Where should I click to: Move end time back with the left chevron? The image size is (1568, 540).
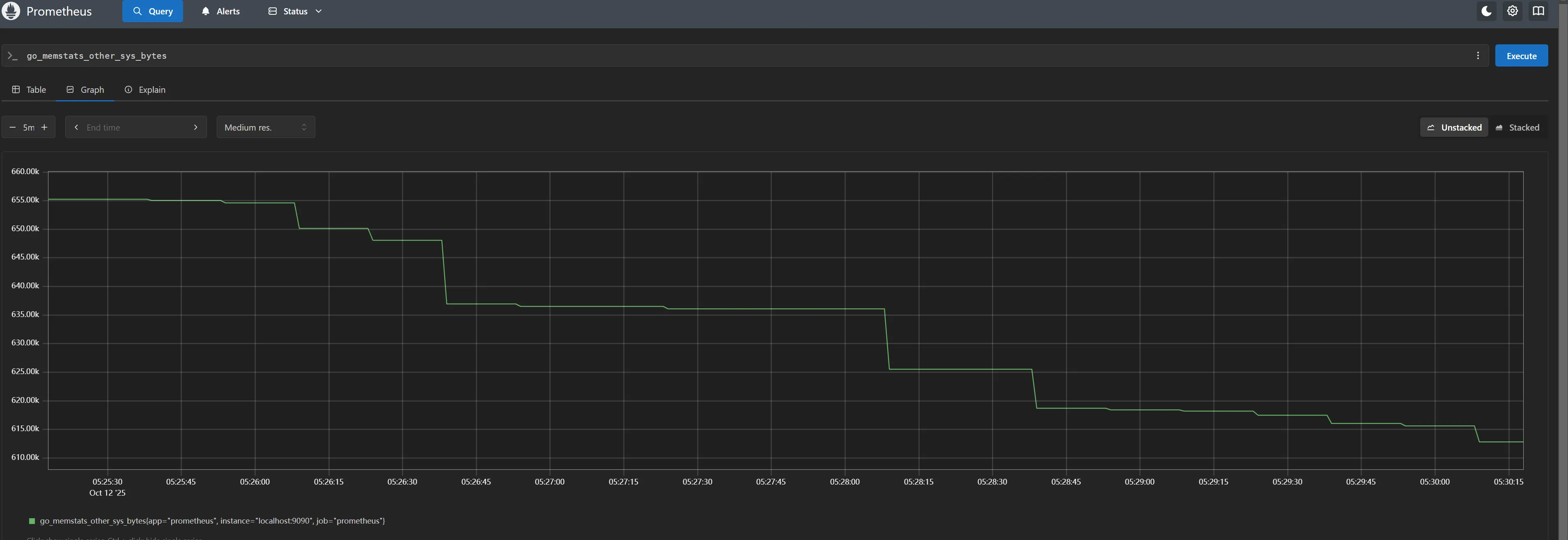pyautogui.click(x=76, y=127)
